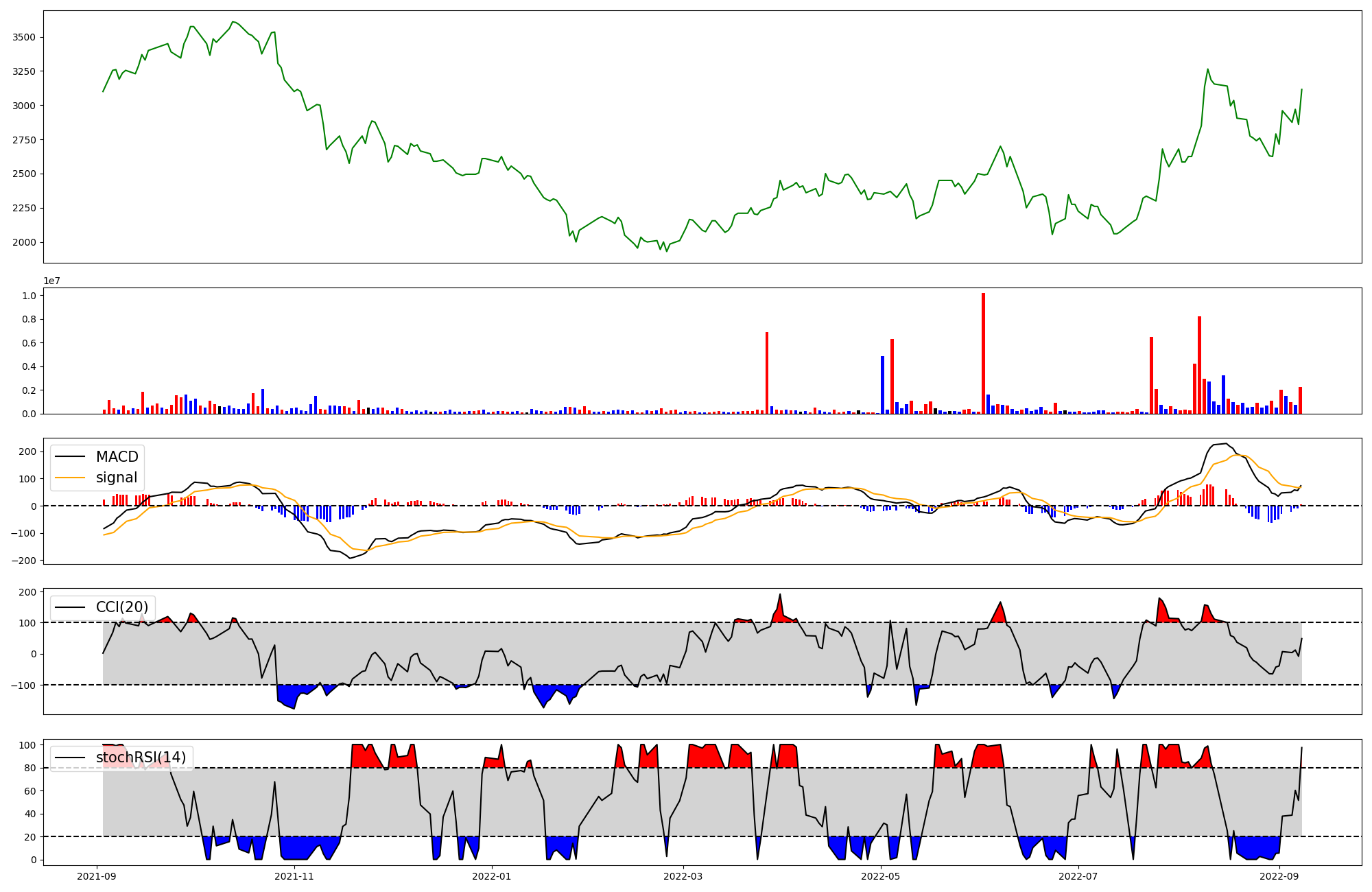Click the tallest blue volume bar

(882, 384)
